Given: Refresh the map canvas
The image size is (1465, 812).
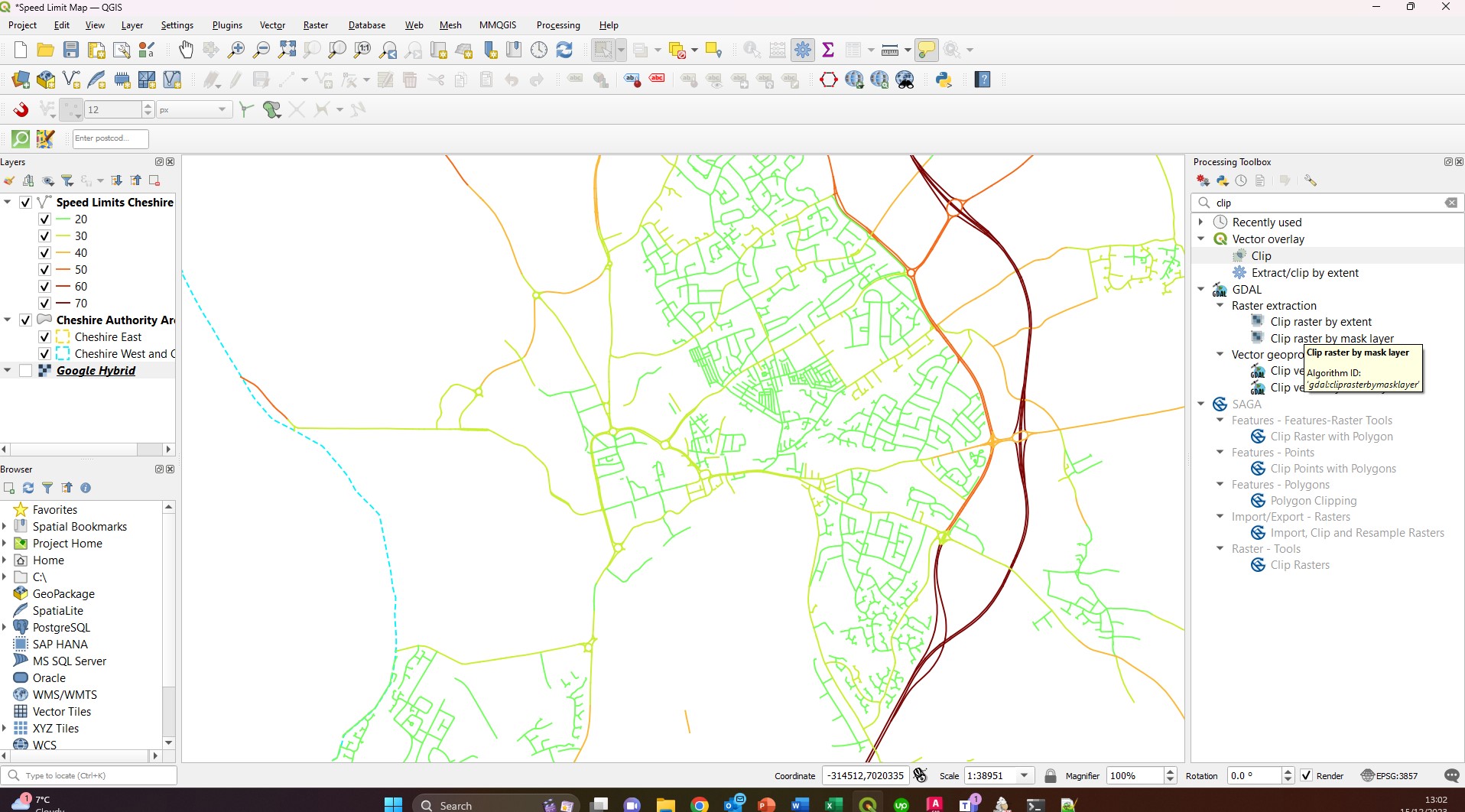Looking at the screenshot, I should (x=564, y=50).
